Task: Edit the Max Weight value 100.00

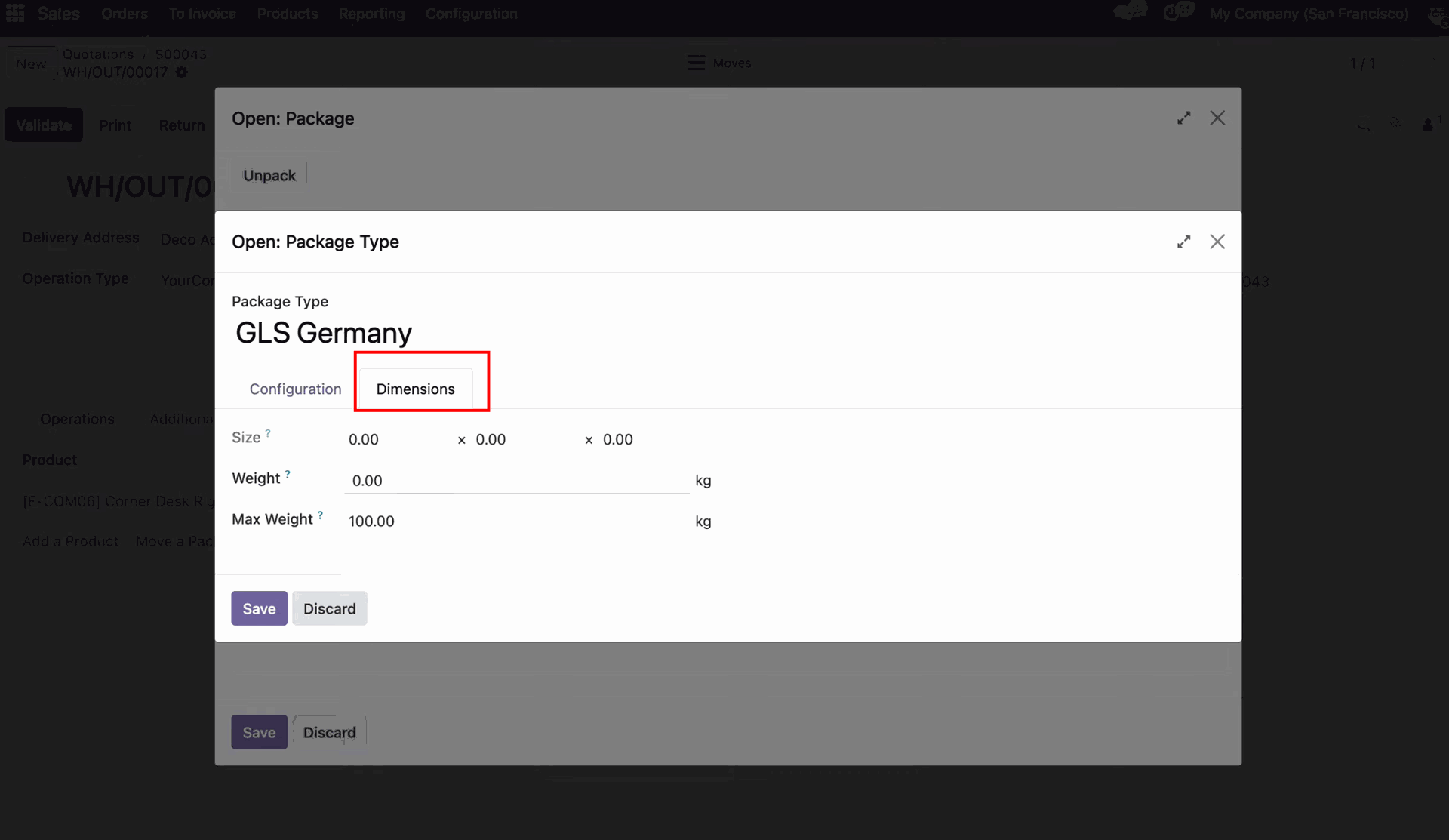Action: pyautogui.click(x=371, y=522)
